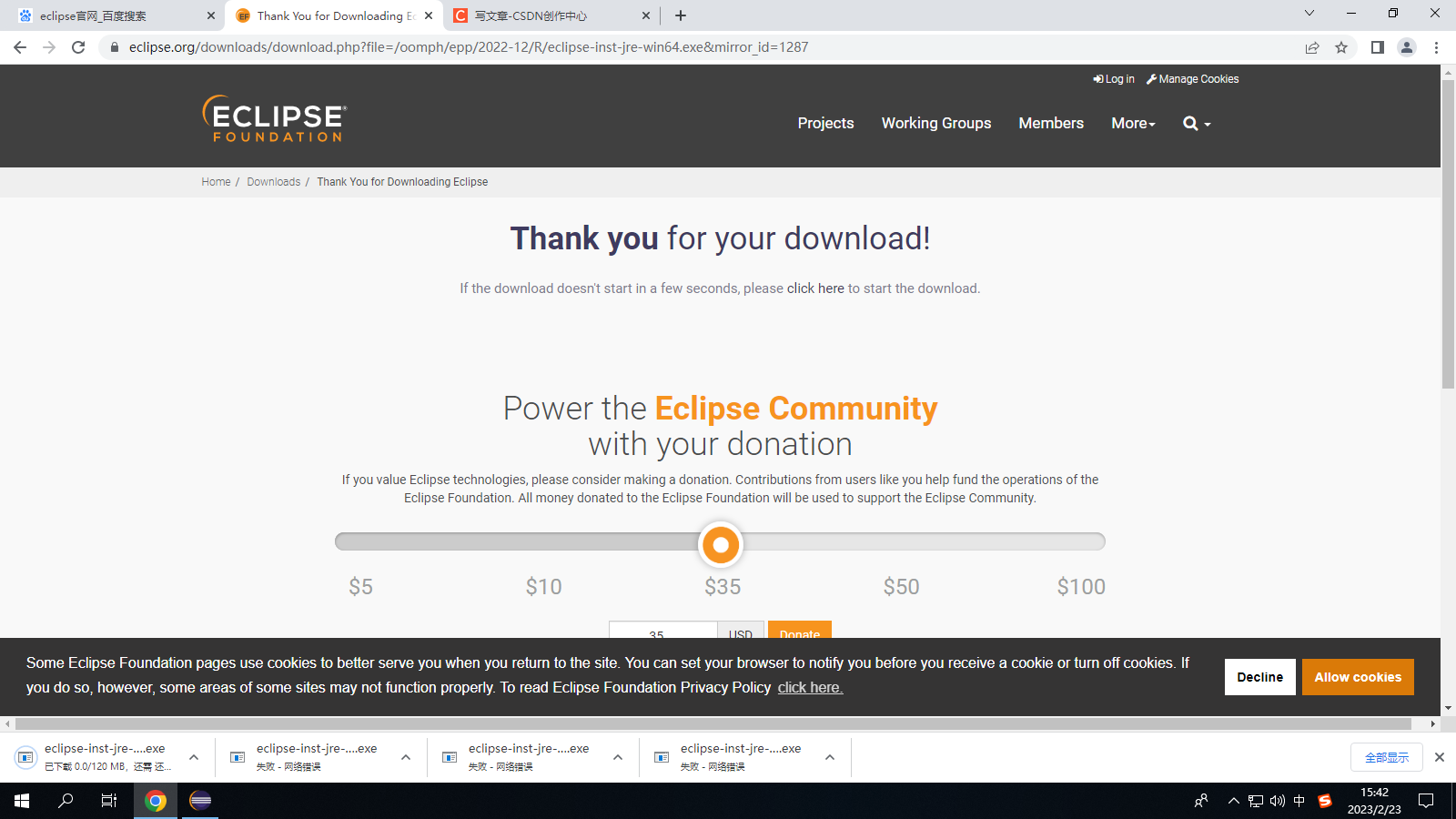Image resolution: width=1456 pixels, height=819 pixels.
Task: Expand the More navigation menu
Action: pyautogui.click(x=1133, y=123)
